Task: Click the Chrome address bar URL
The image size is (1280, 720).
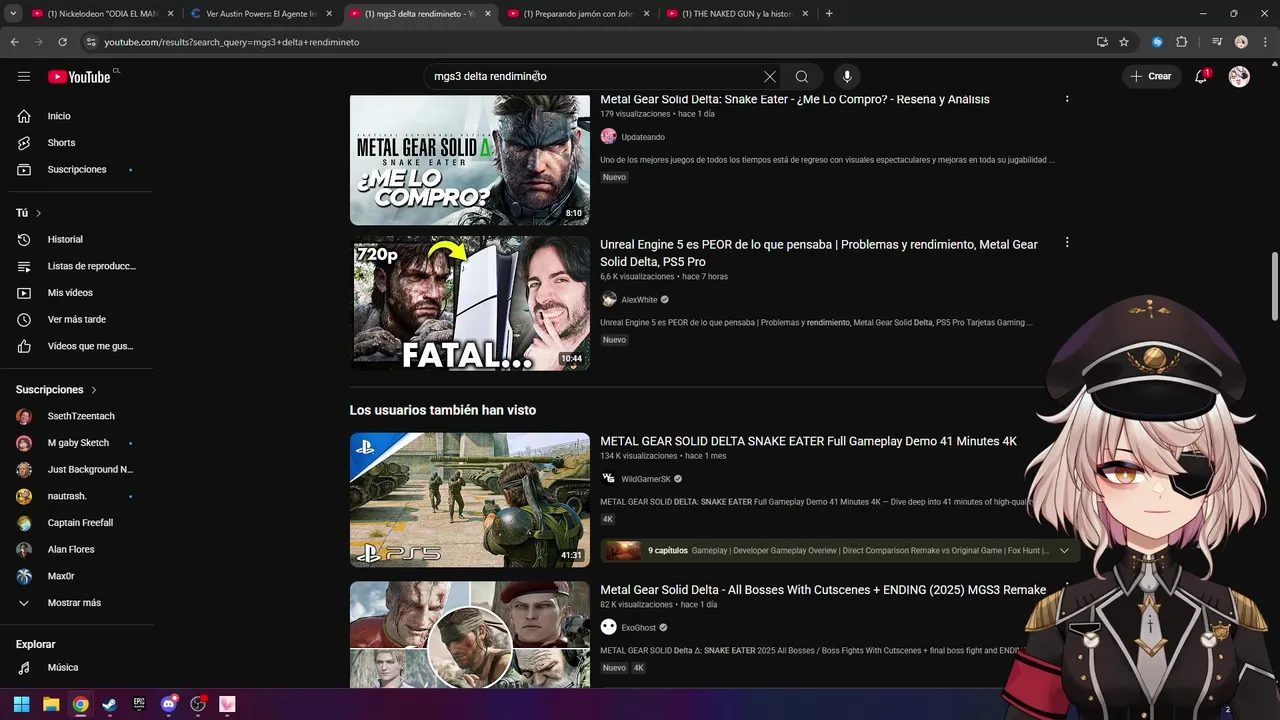Action: point(231,42)
